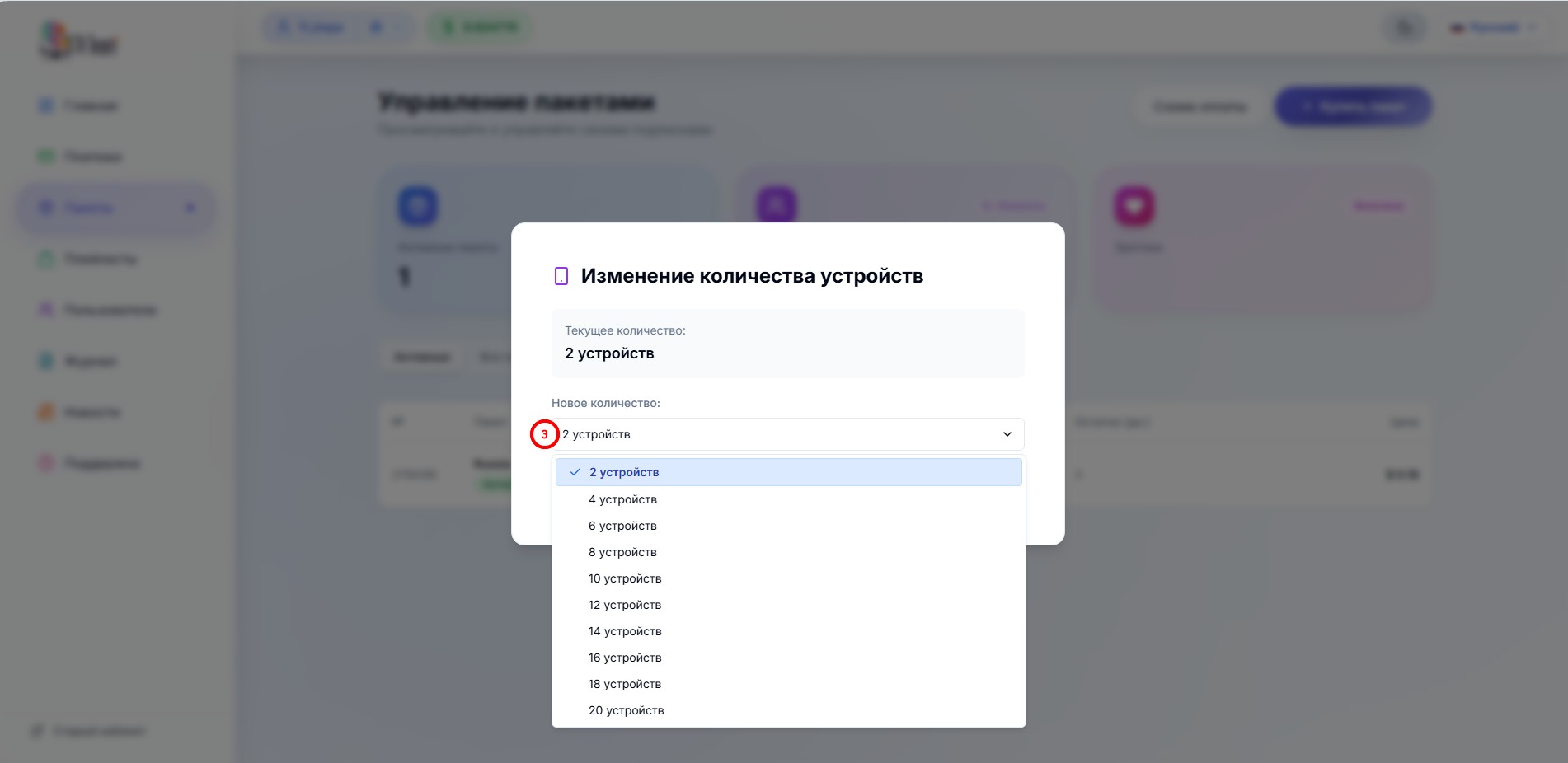This screenshot has width=1568, height=763.
Task: Click the Текущее количество info box
Action: point(787,343)
